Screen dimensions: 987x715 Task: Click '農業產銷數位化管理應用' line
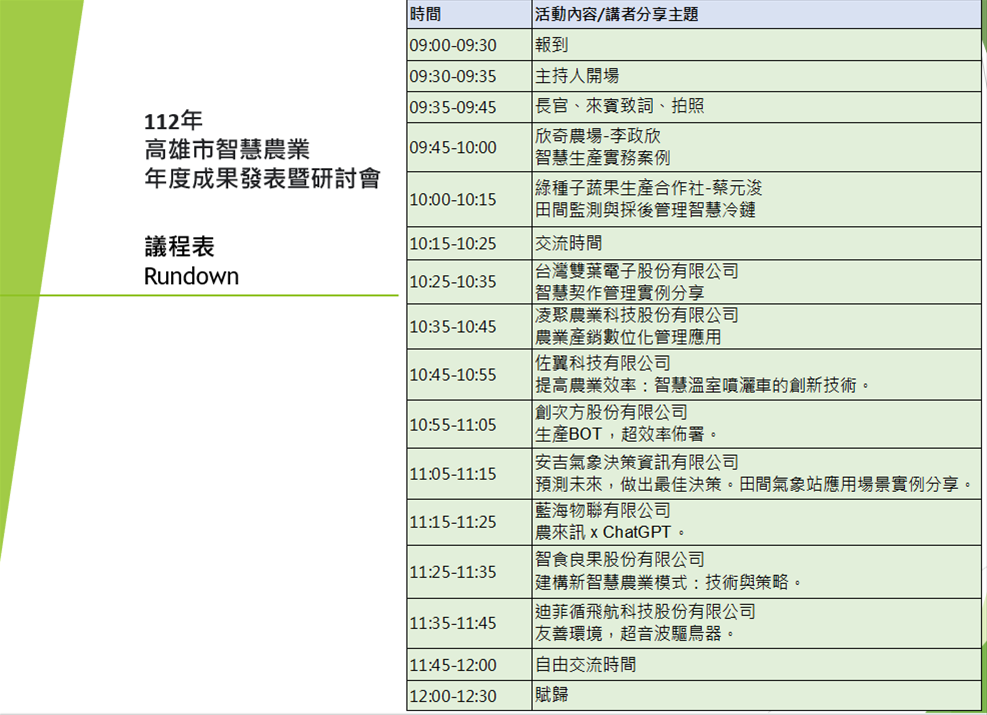[628, 337]
